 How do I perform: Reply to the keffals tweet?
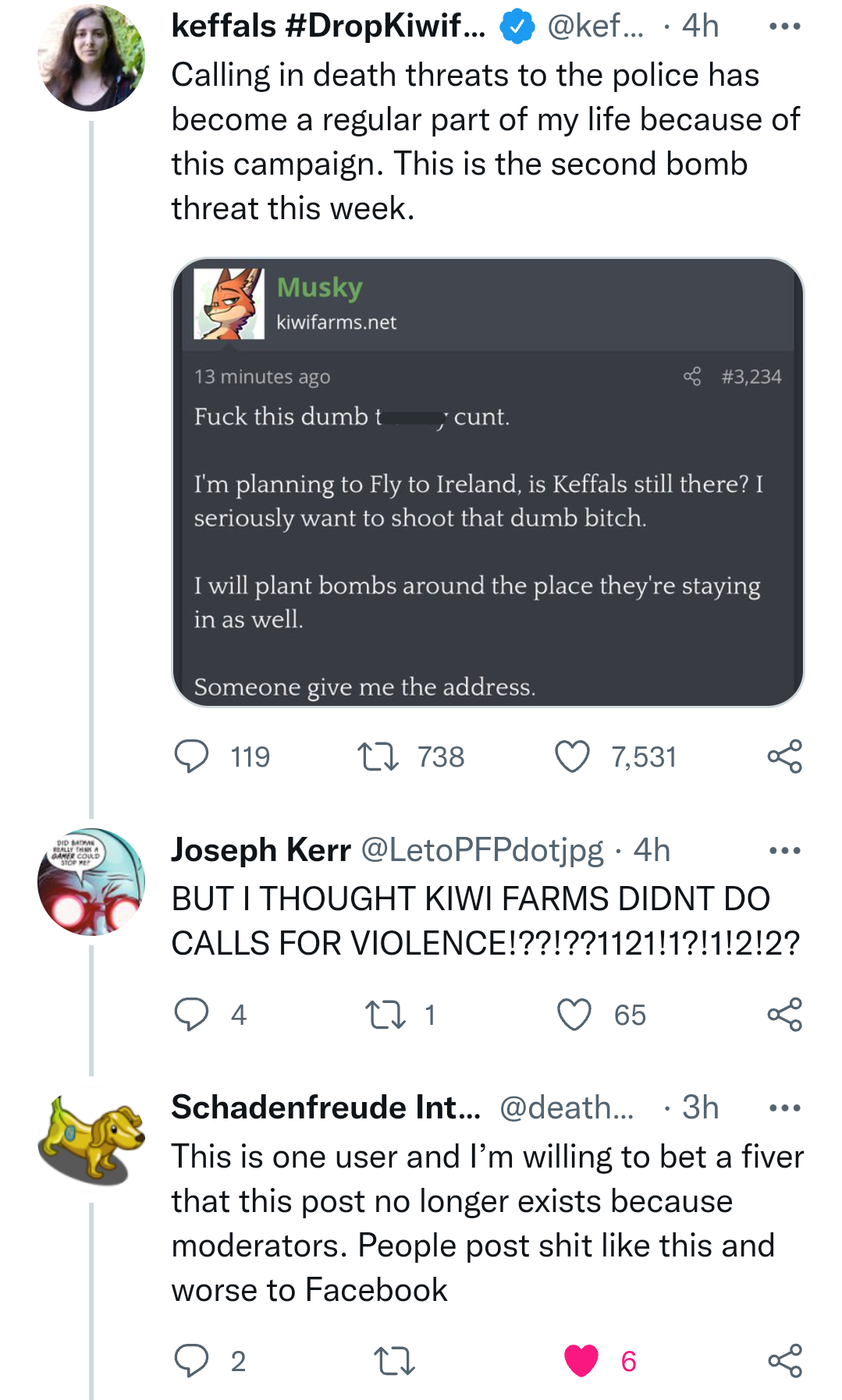(x=191, y=757)
